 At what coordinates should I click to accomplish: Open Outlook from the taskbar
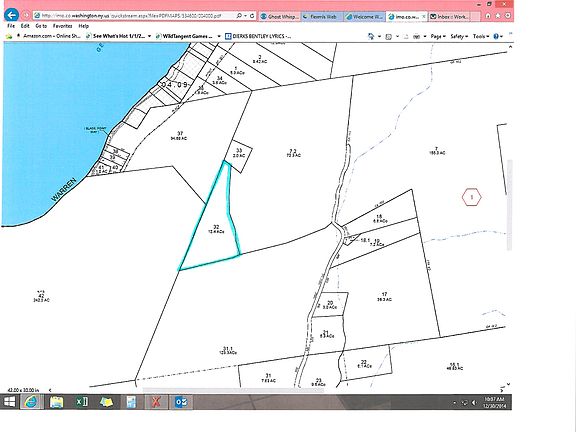pyautogui.click(x=181, y=402)
